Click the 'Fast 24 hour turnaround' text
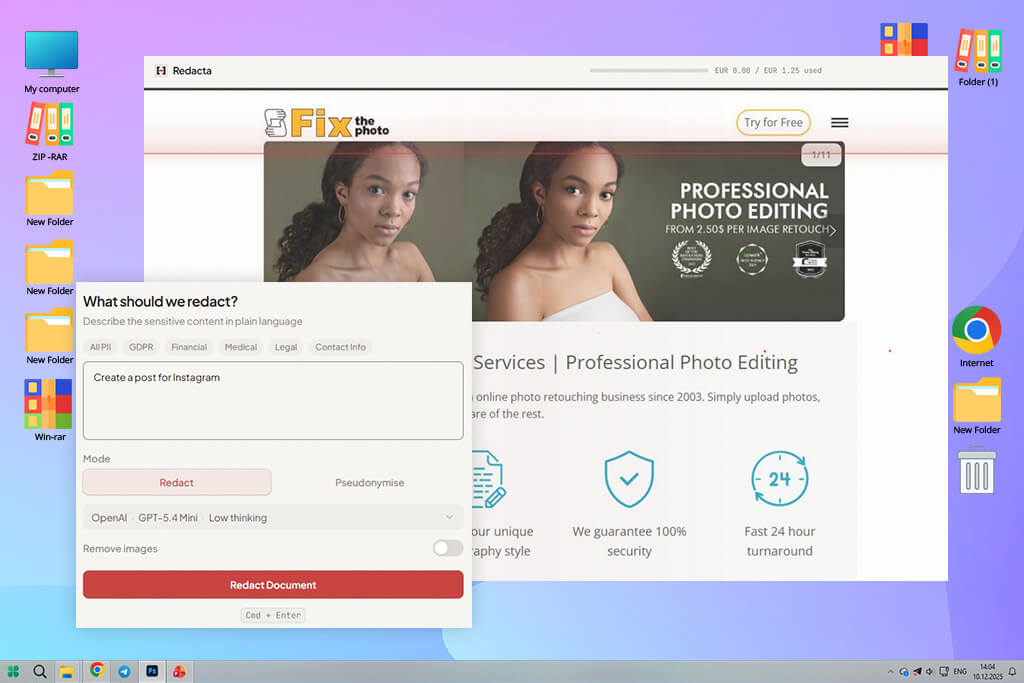 click(x=780, y=541)
